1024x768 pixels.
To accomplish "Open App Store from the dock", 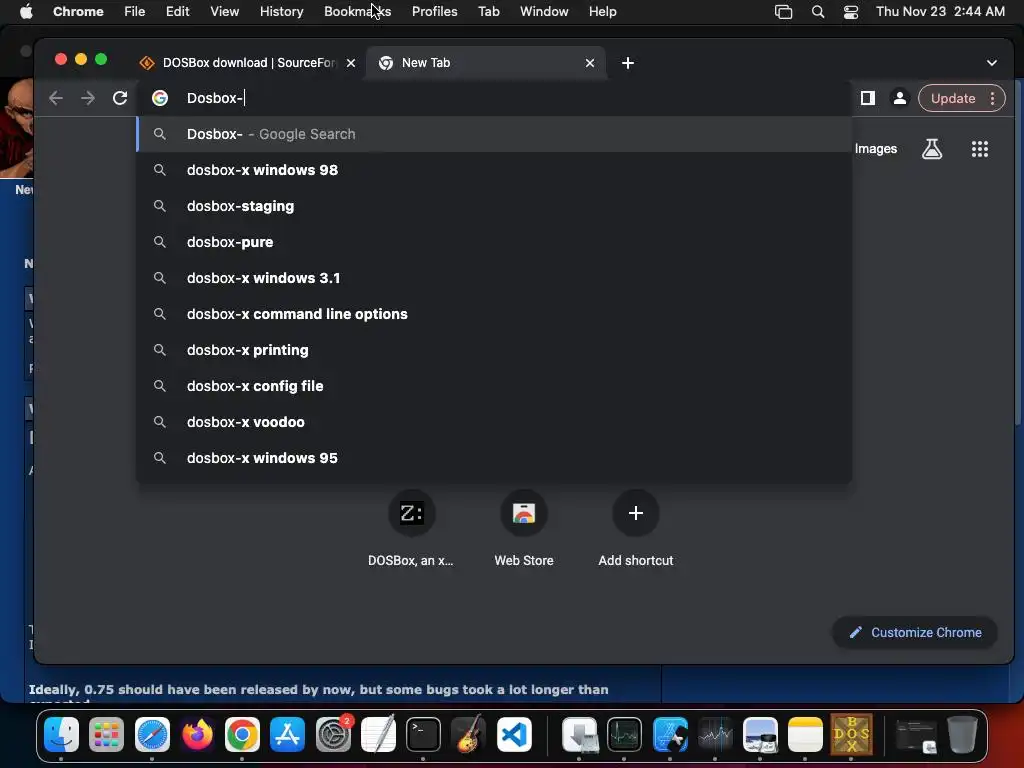I will [x=287, y=734].
